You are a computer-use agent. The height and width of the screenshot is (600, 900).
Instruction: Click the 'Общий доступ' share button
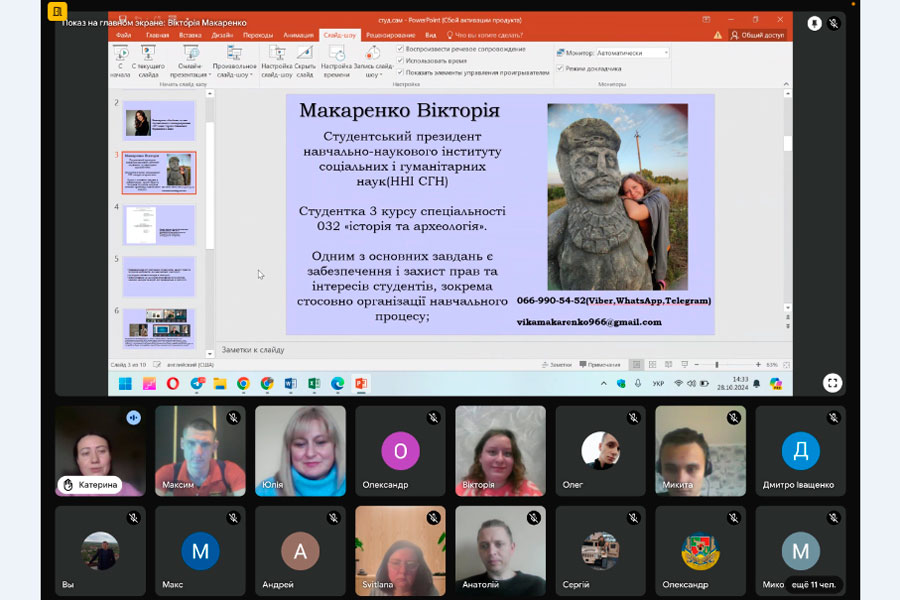757,34
